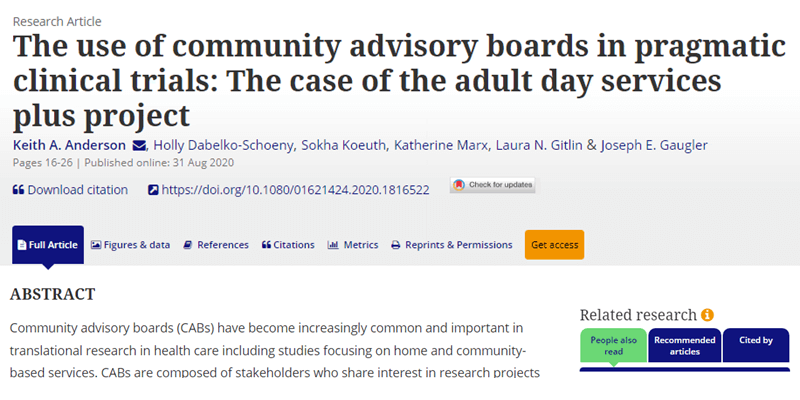
Task: Click the DOI external link icon
Action: click(153, 190)
